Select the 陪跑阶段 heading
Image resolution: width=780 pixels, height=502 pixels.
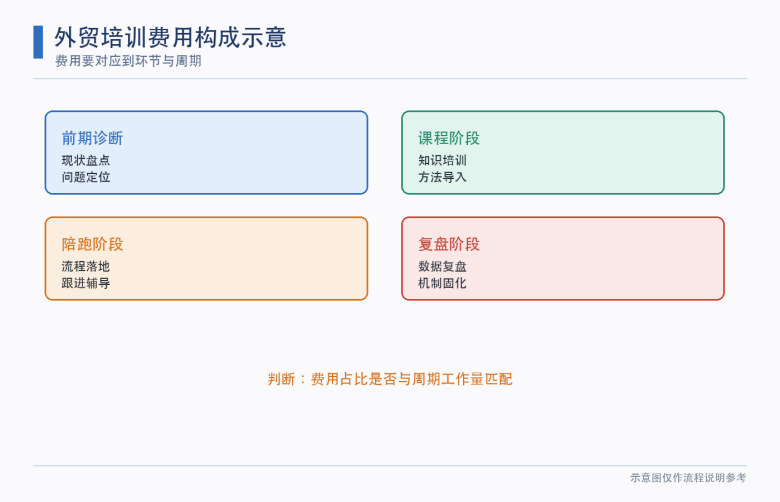point(93,244)
